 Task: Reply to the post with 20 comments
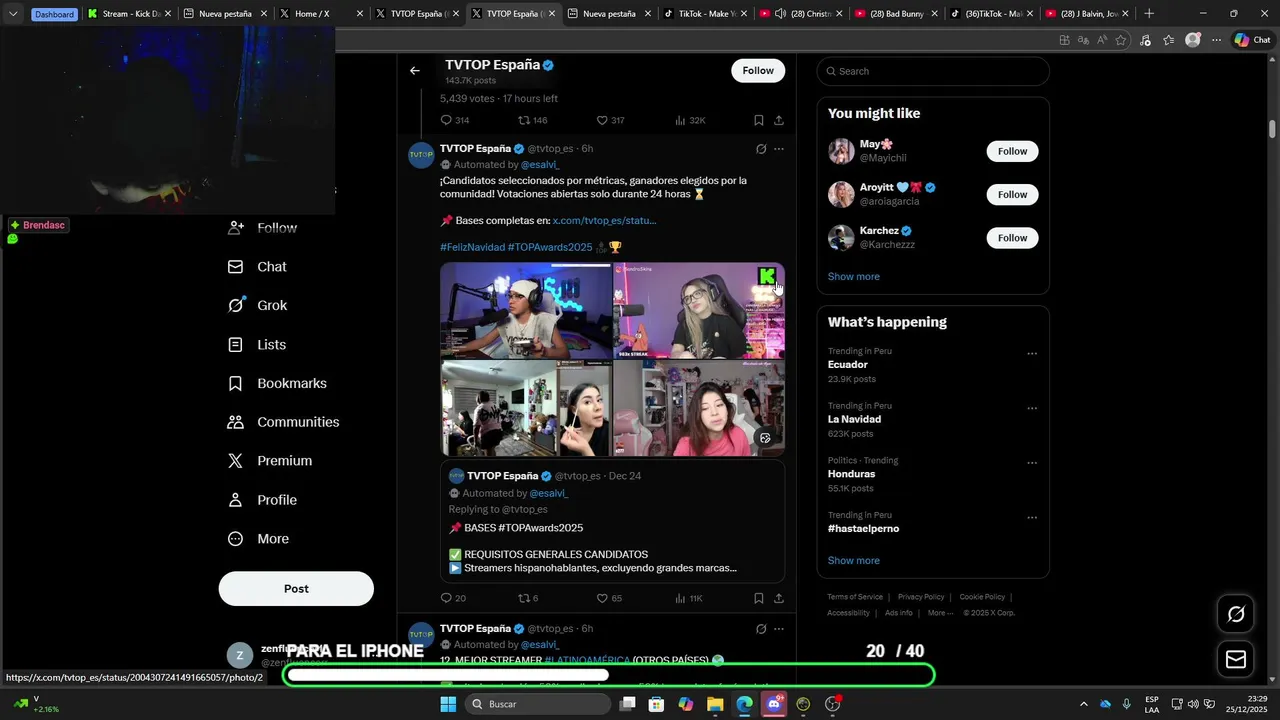[454, 598]
